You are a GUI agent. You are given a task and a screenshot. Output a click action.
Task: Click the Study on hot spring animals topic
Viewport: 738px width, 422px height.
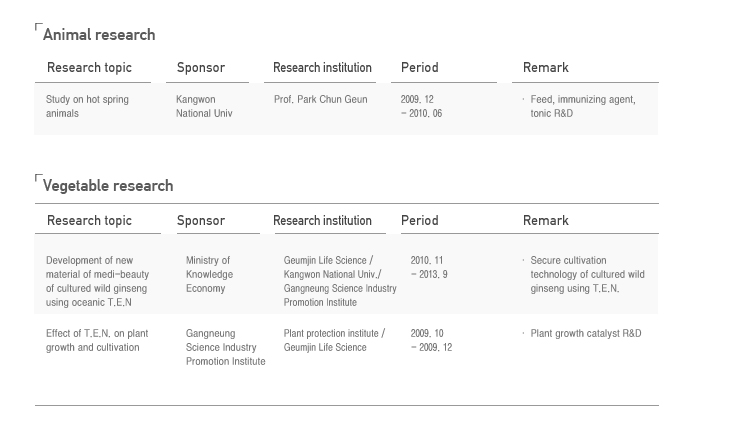click(x=87, y=106)
